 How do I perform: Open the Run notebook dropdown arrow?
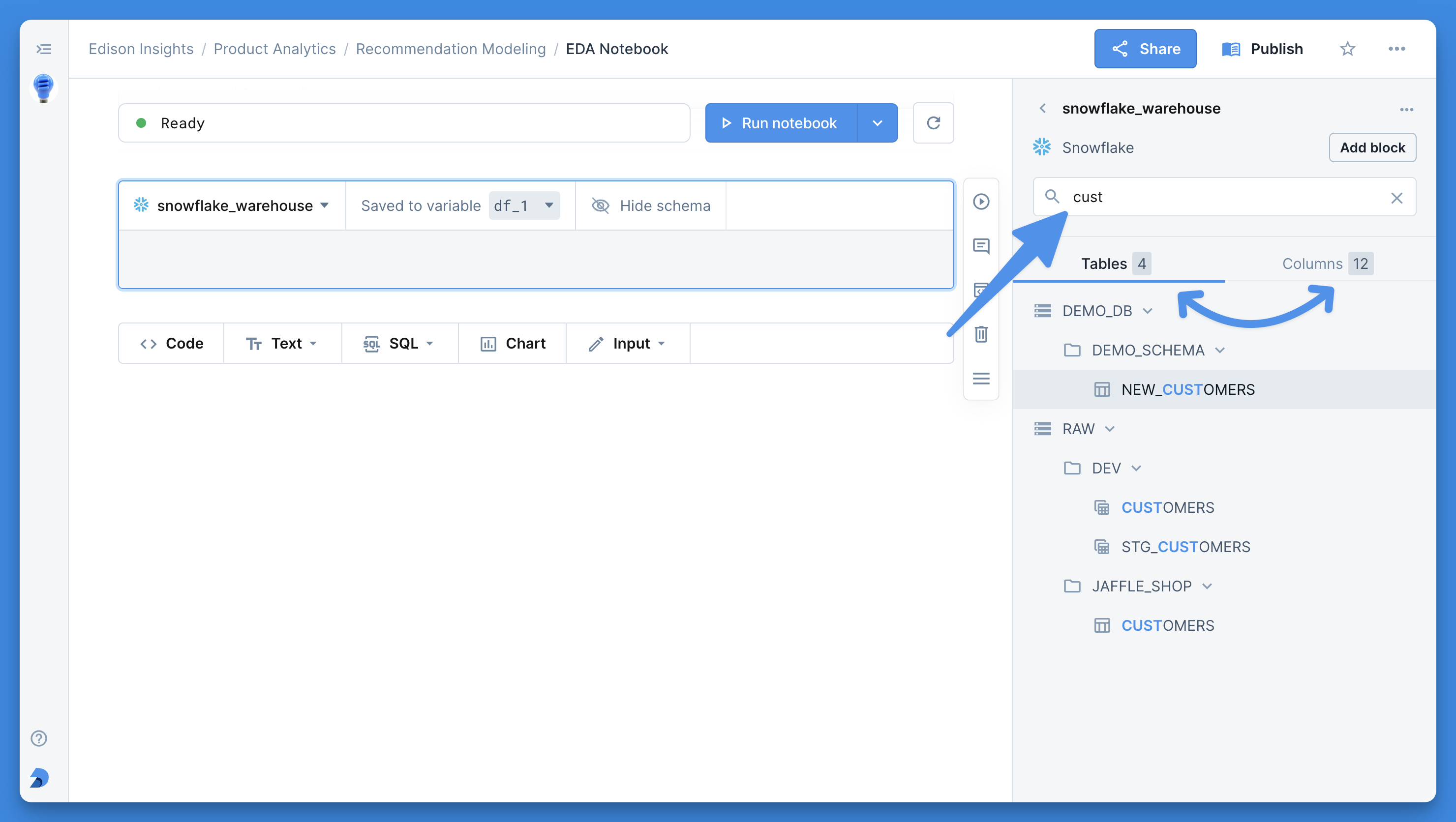pyautogui.click(x=877, y=123)
